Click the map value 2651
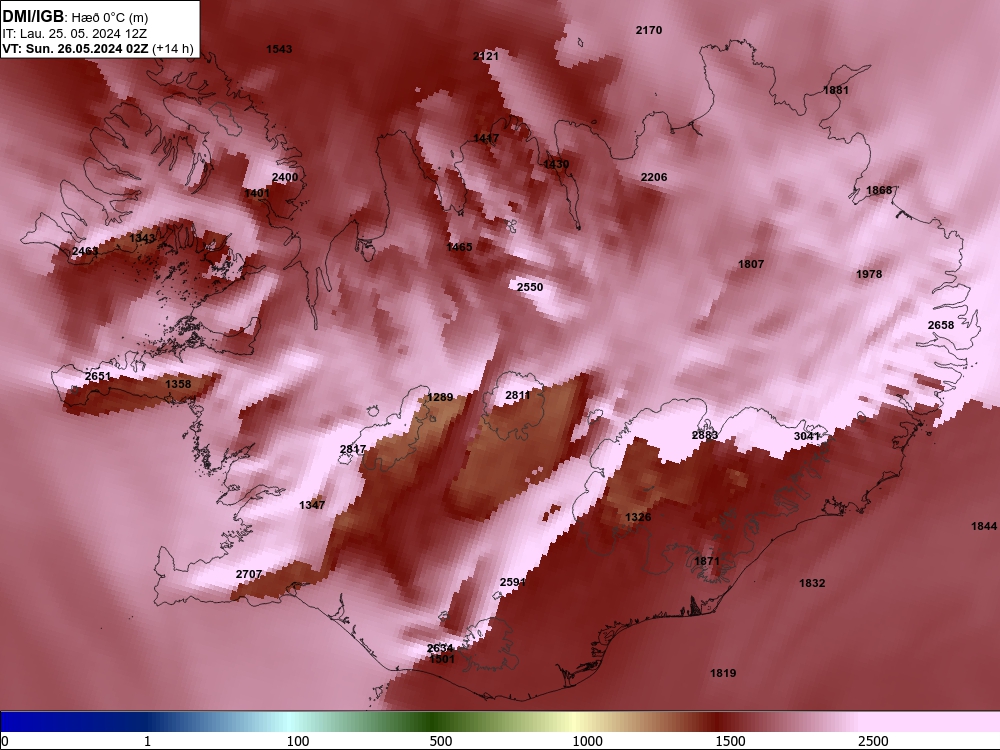 [98, 376]
